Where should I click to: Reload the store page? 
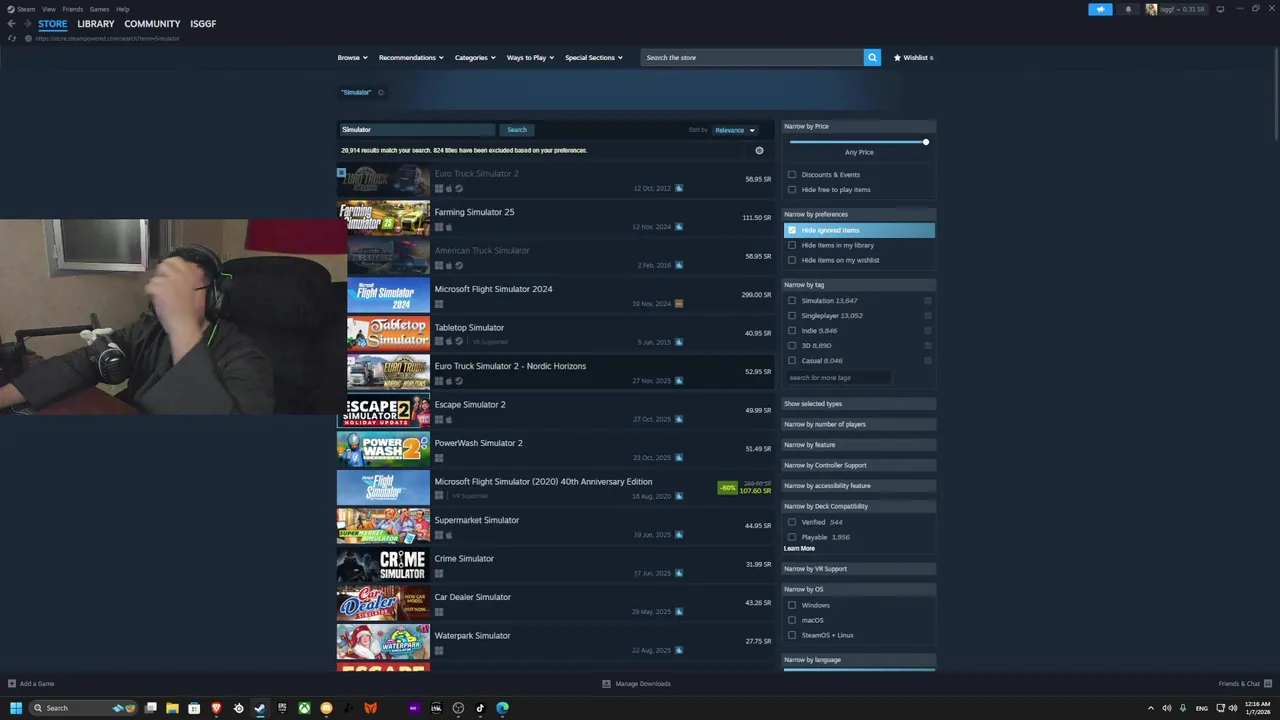click(x=12, y=38)
